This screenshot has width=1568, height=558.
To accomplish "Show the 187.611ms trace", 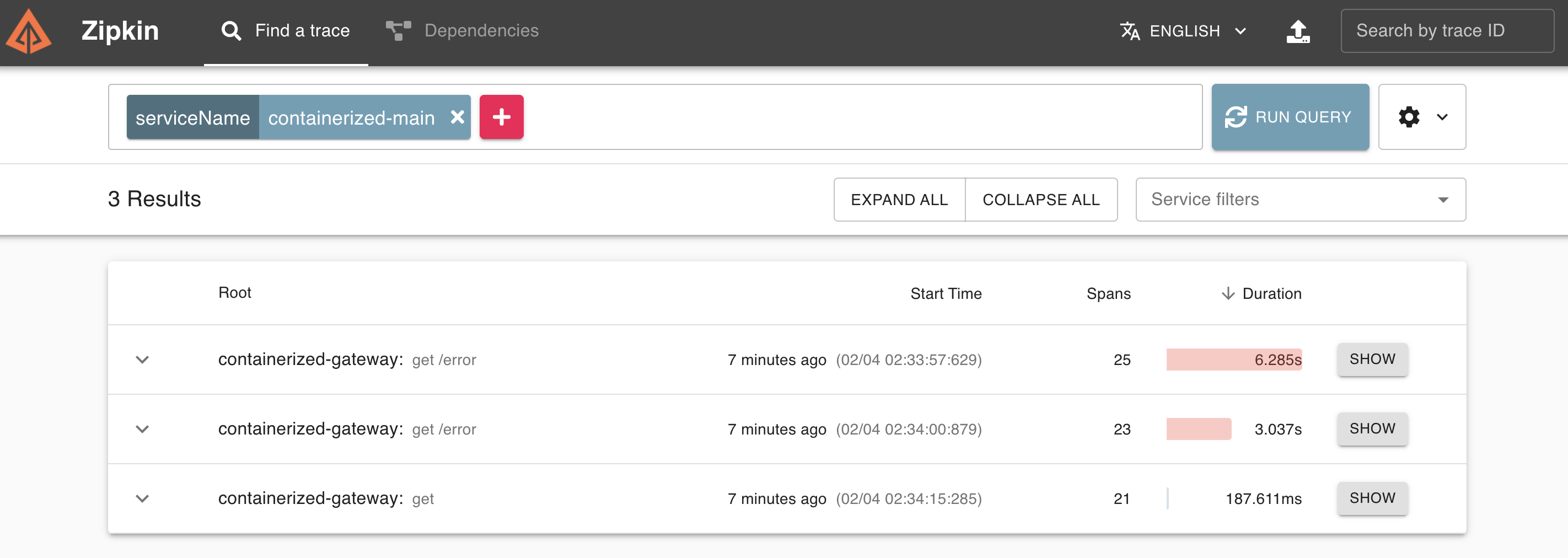I will coord(1372,498).
